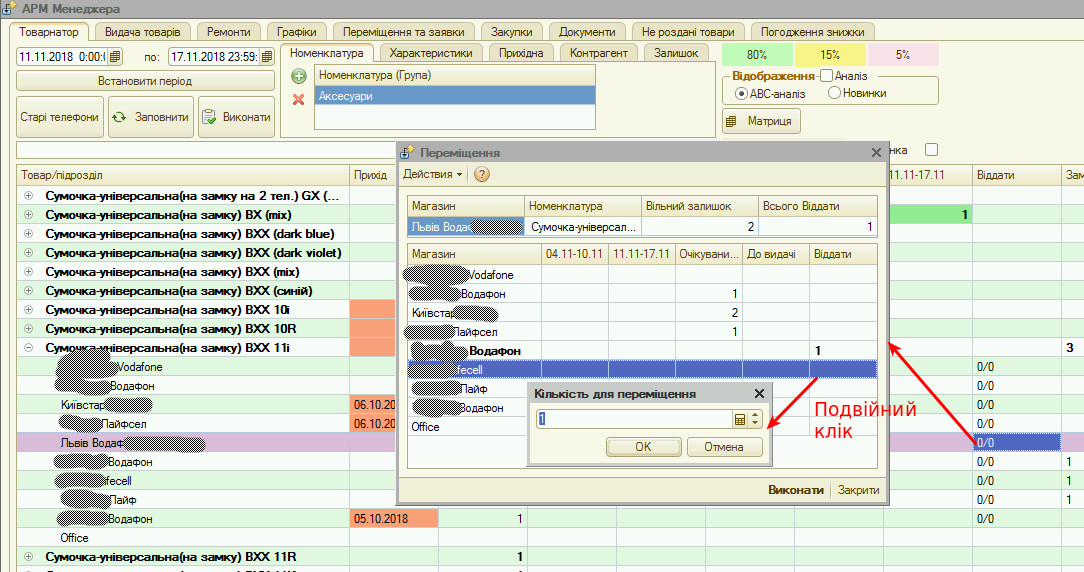Expand the BXX 10R tree row
1084x572 pixels.
[x=28, y=329]
